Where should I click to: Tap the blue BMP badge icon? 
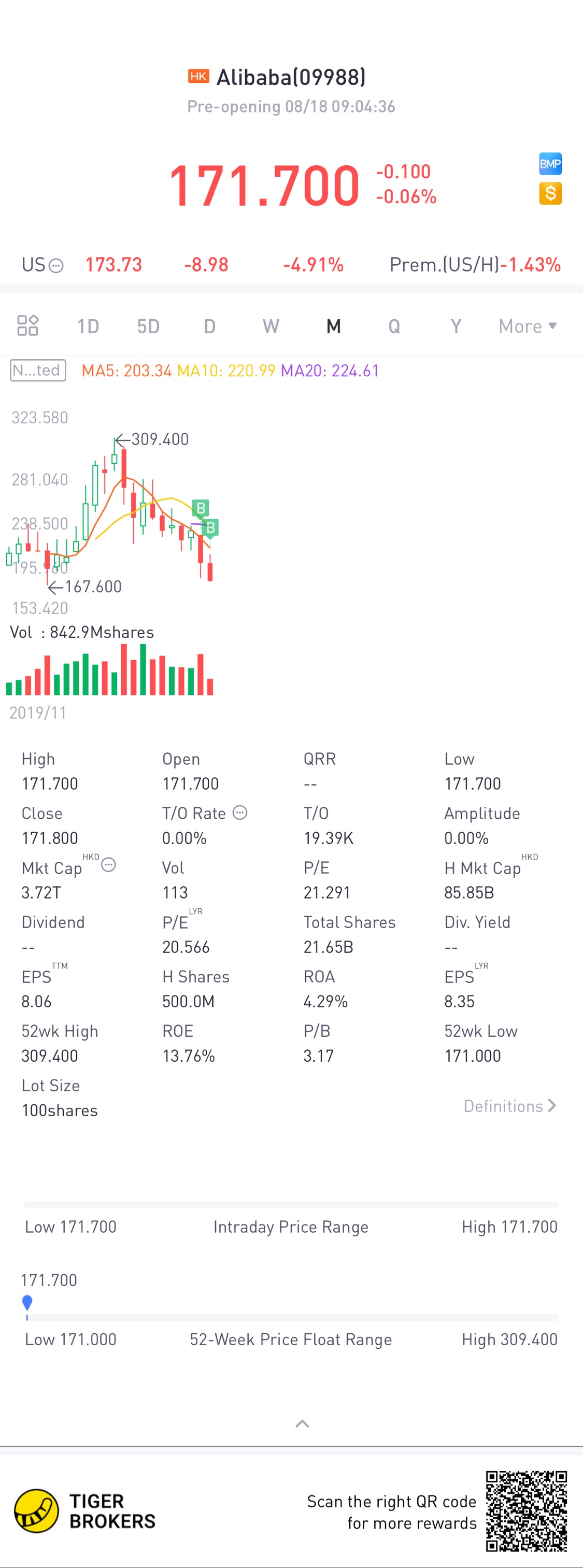tap(549, 164)
